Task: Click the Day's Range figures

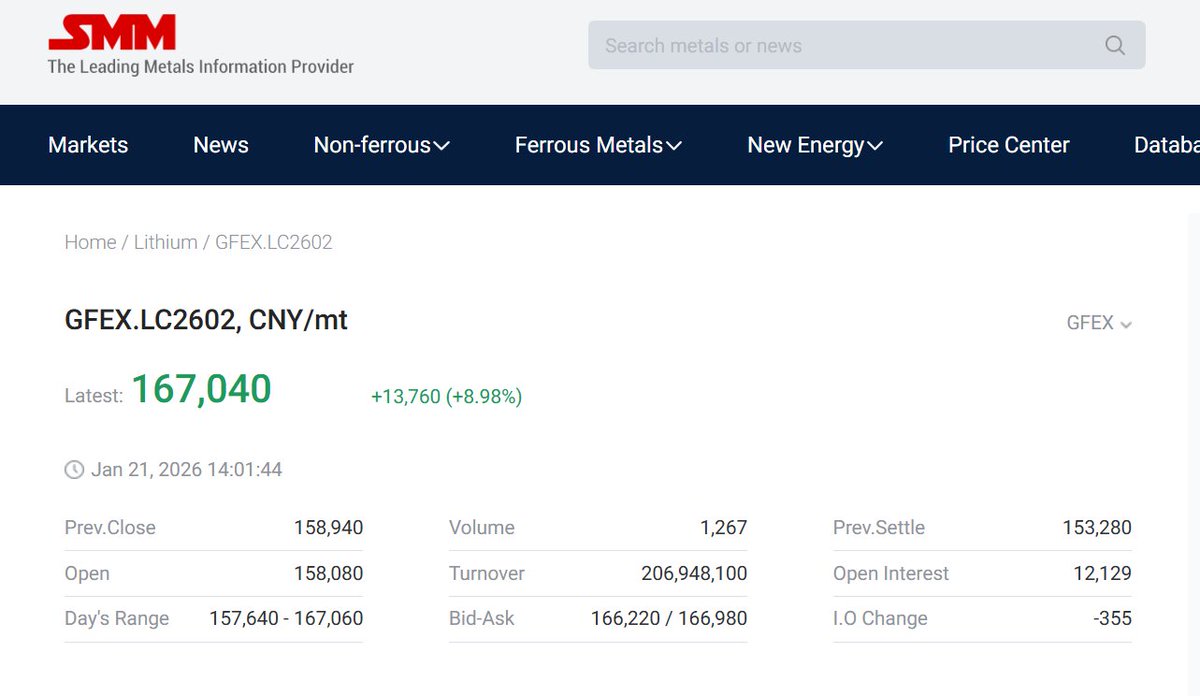Action: click(284, 618)
